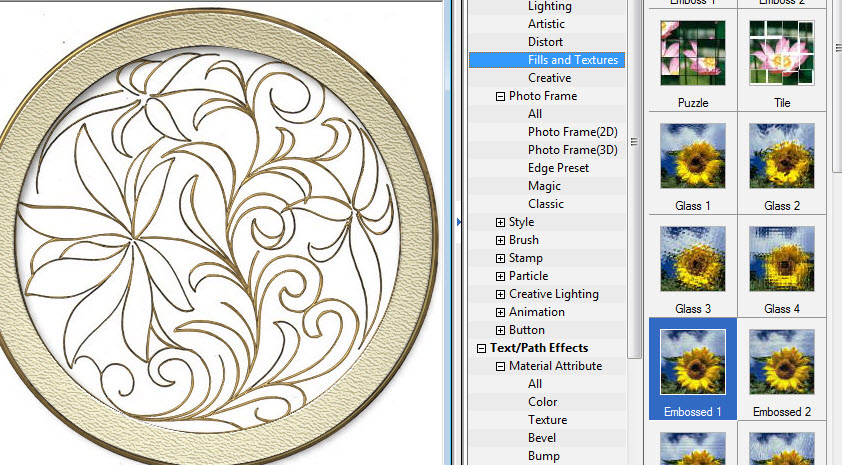Collapse the Photo Frame tree node
This screenshot has width=842, height=465.
pyautogui.click(x=500, y=96)
